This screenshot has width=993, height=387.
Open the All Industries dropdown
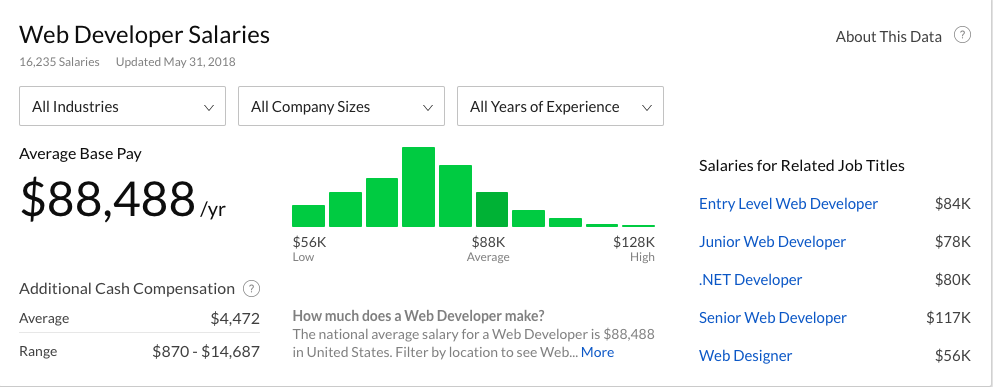coord(122,106)
